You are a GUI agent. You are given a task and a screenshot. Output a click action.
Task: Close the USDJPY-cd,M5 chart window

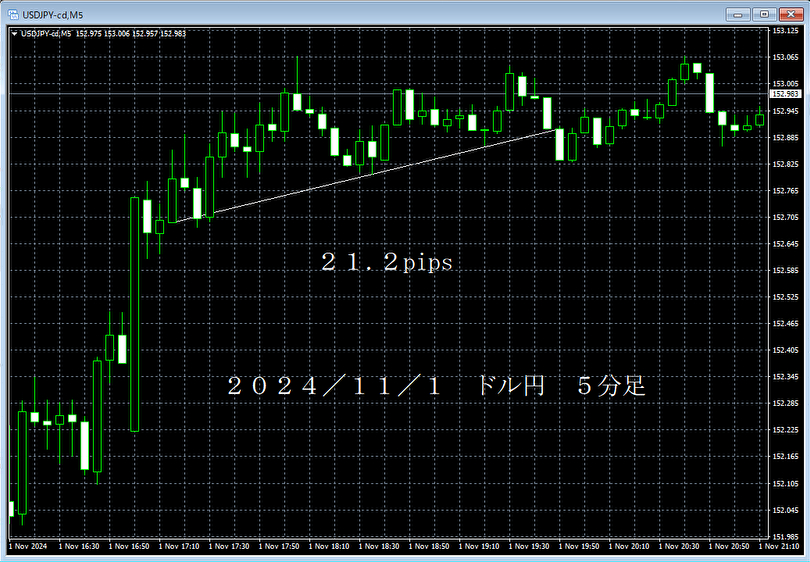click(x=790, y=14)
